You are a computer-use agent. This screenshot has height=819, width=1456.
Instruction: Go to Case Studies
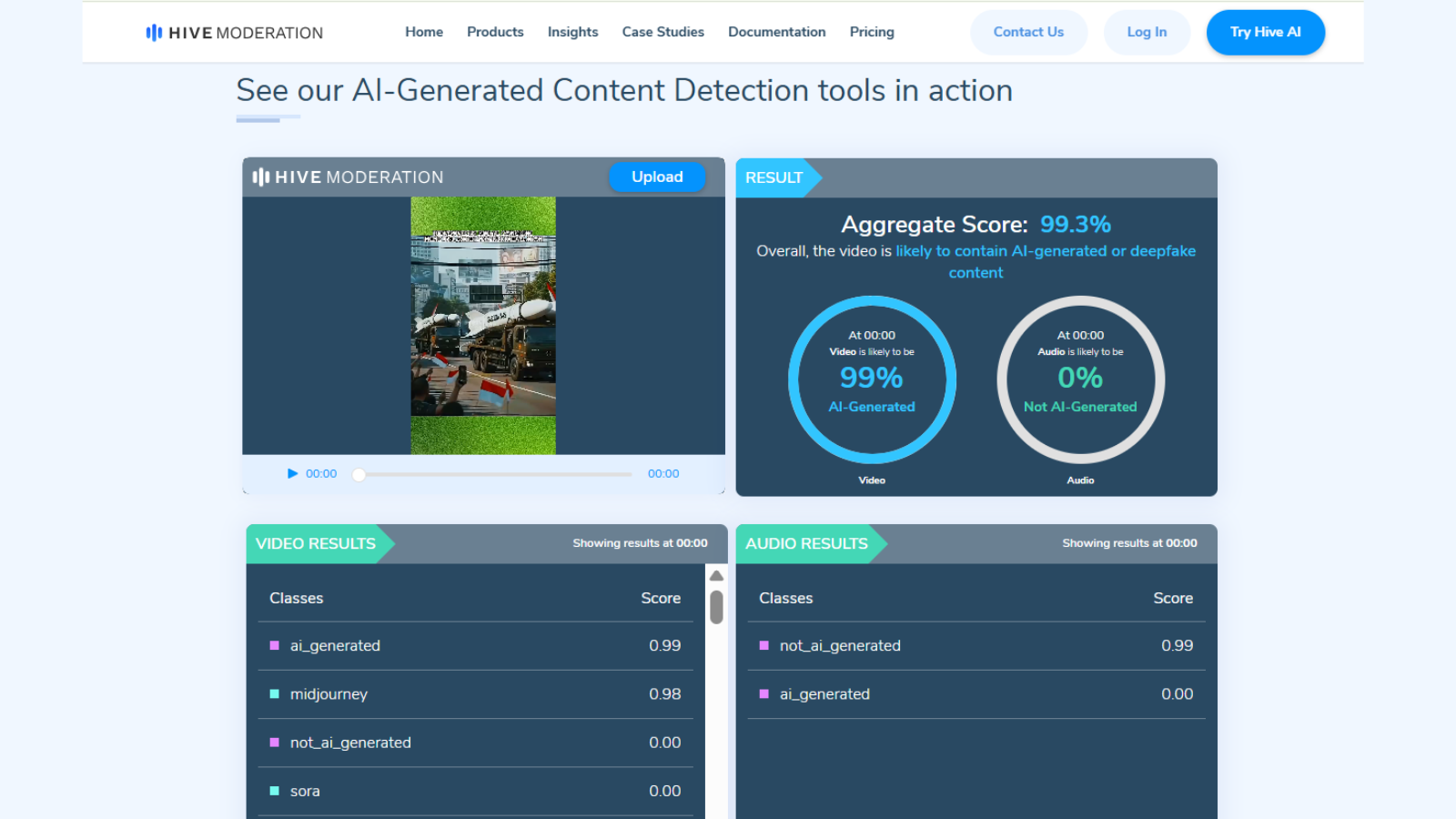coord(662,32)
